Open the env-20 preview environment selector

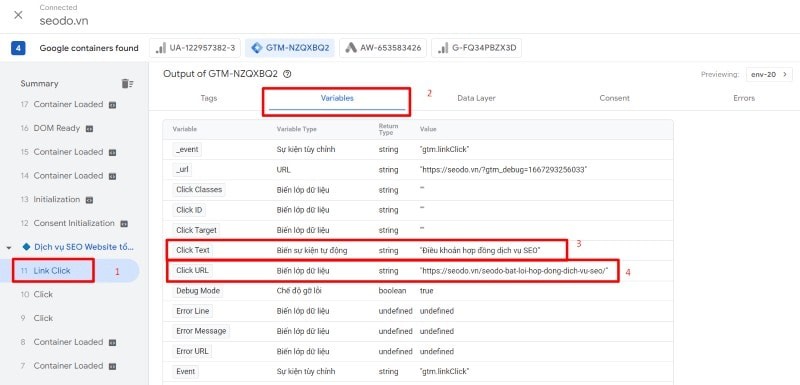[769, 74]
